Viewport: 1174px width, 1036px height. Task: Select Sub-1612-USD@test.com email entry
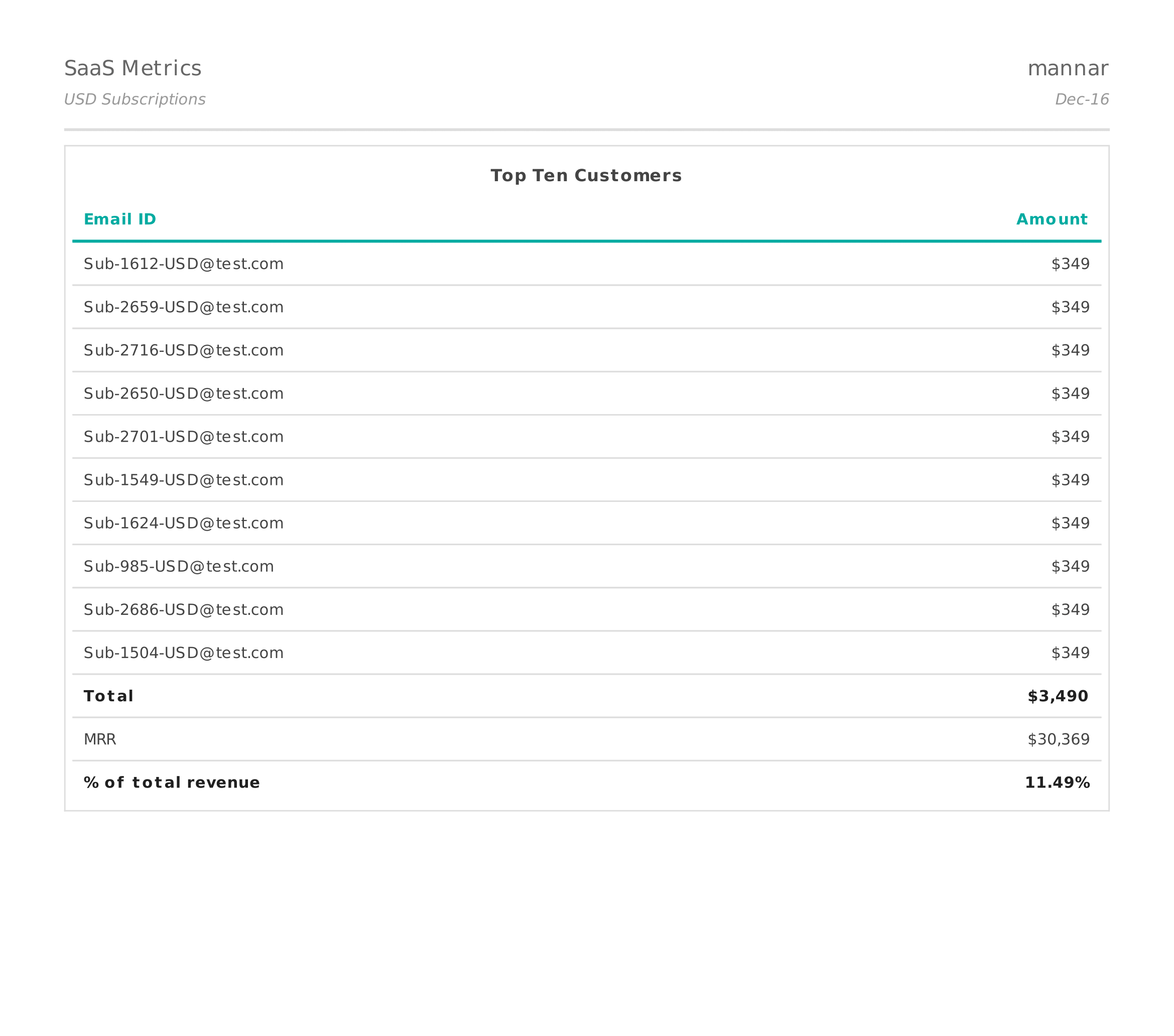coord(183,263)
